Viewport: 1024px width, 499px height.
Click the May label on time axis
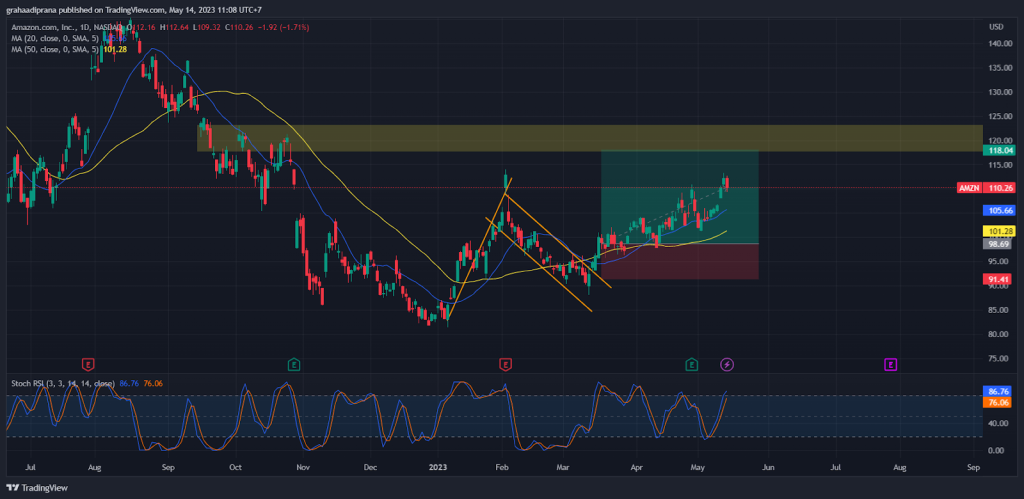(698, 468)
